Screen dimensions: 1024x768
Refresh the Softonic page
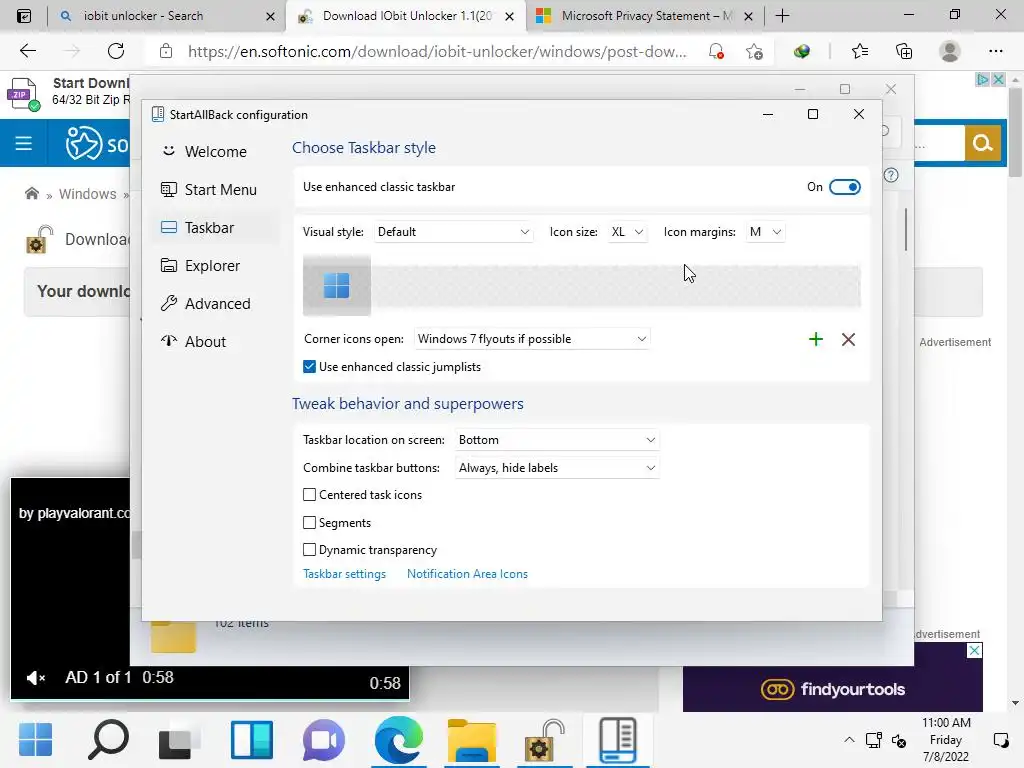pos(116,51)
